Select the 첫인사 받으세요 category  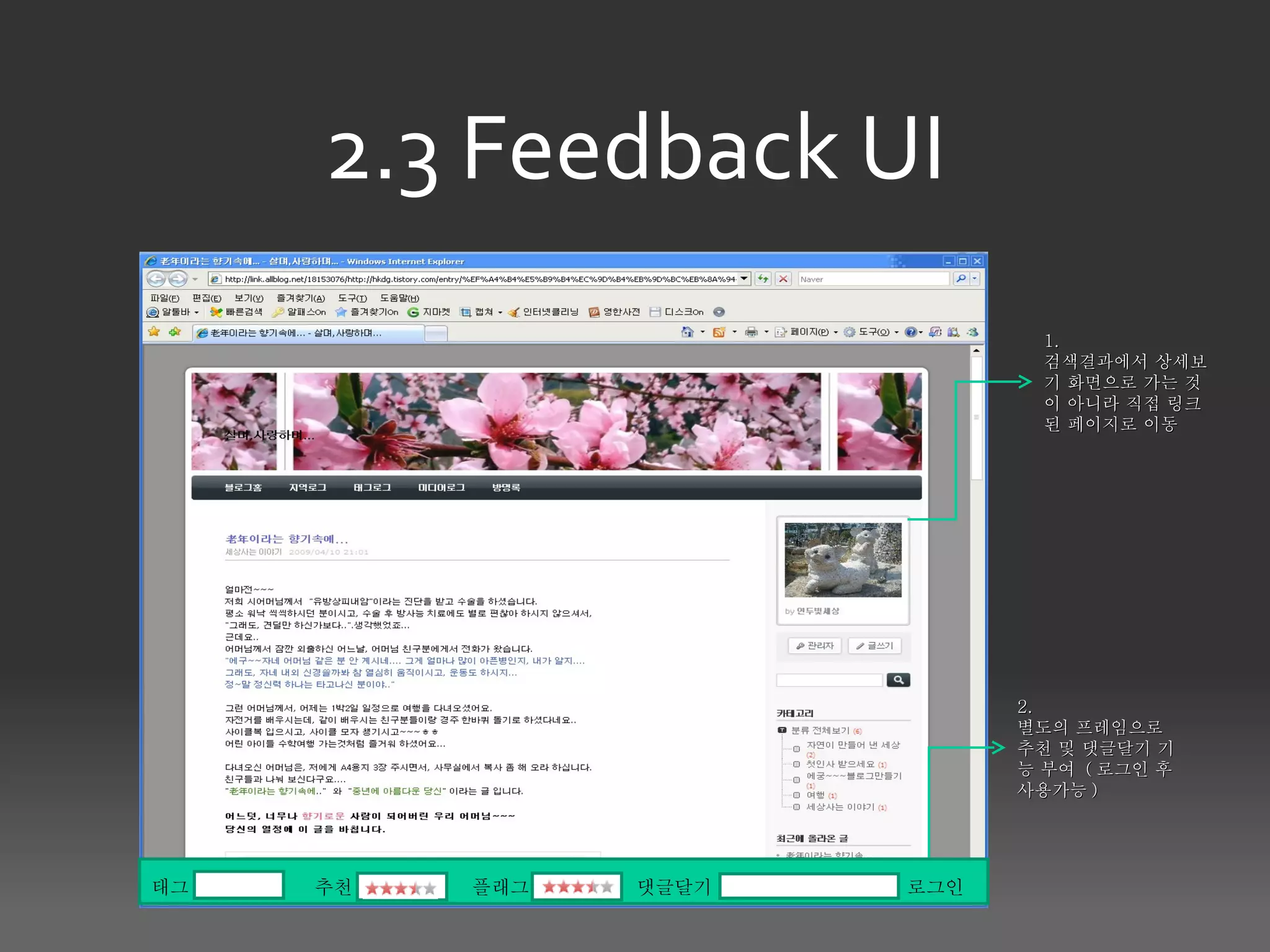point(840,764)
